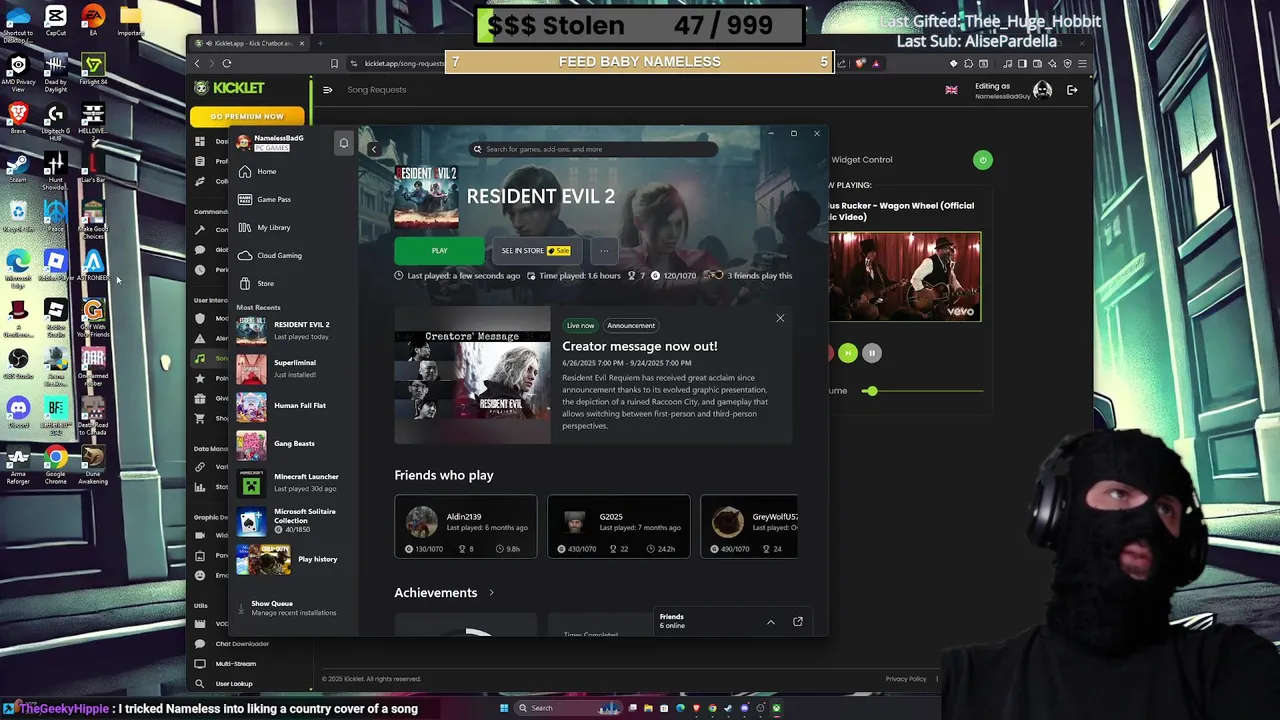Open the Google Chrome desktop shortcut
Screen dimensions: 1280x720
point(56,466)
